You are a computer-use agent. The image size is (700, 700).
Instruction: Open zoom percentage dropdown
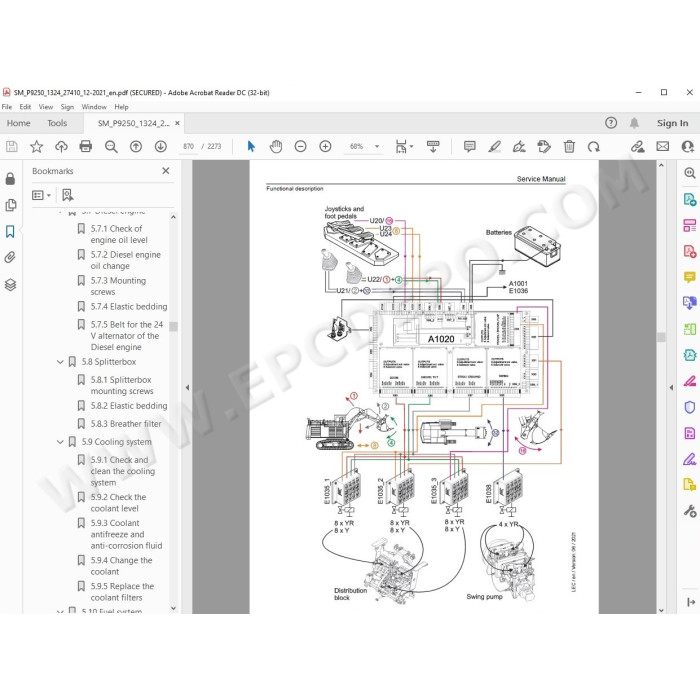(x=377, y=146)
